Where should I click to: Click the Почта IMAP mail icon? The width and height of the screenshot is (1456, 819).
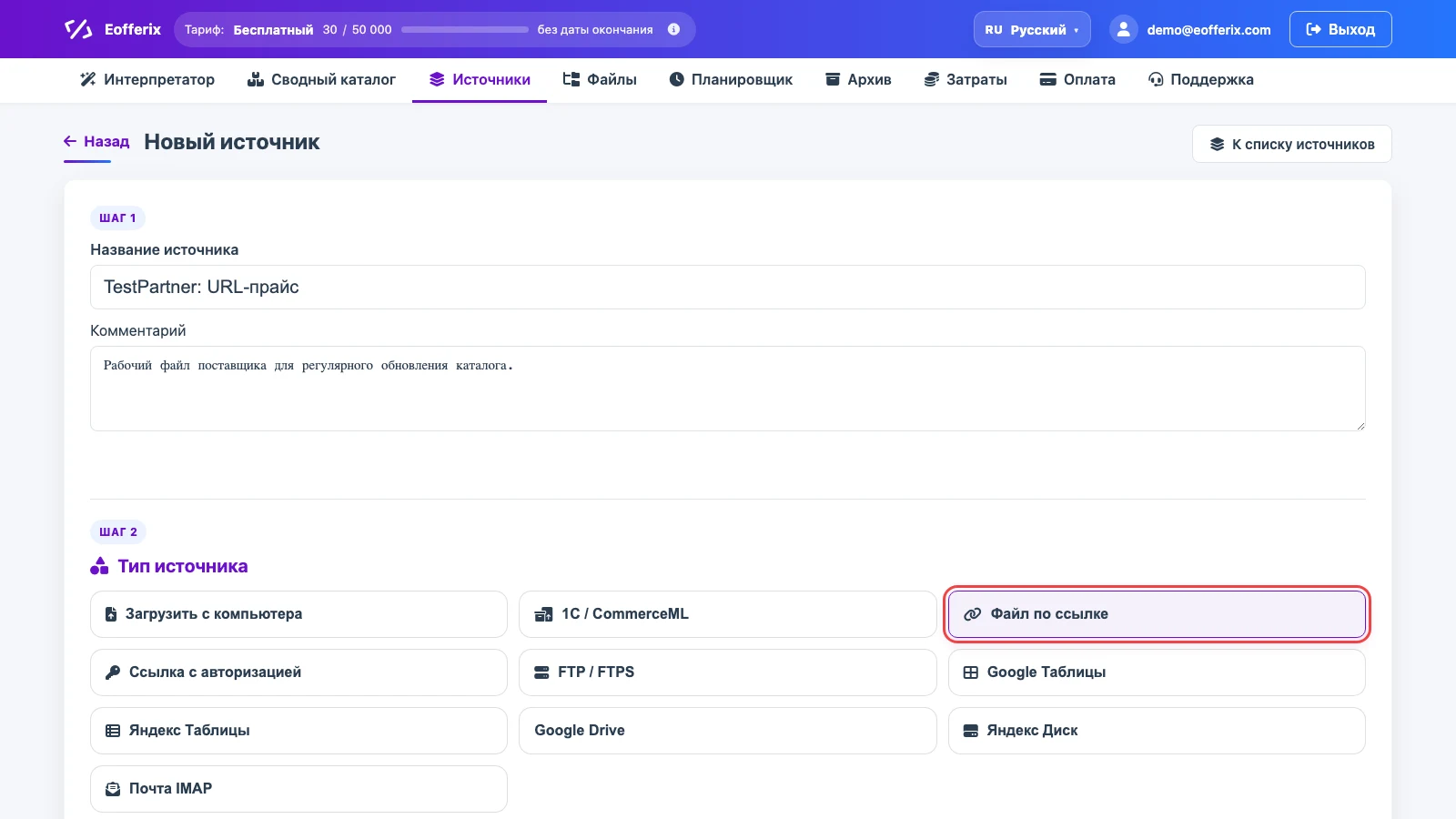coord(113,789)
